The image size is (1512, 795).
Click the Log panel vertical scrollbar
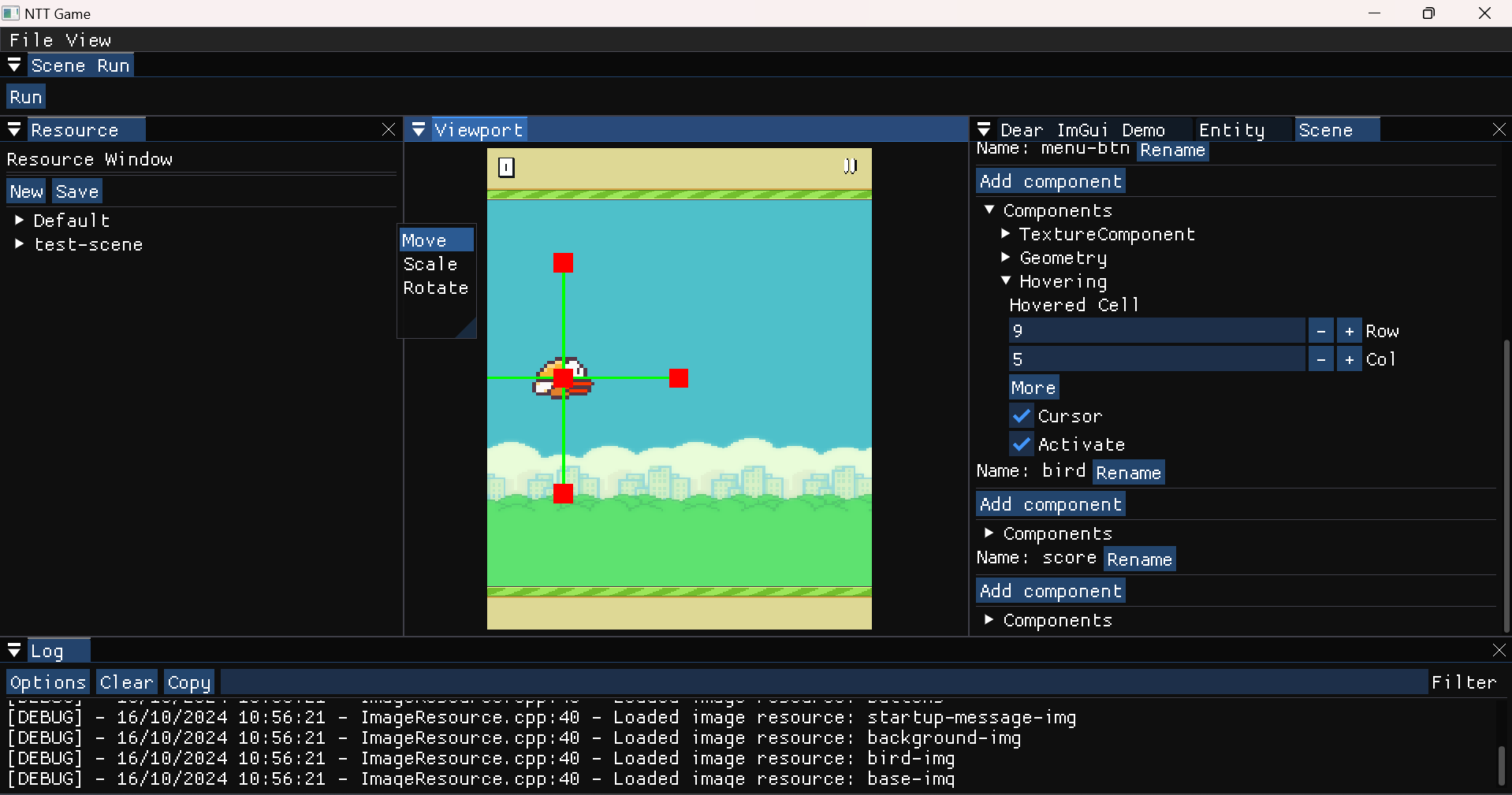[1502, 766]
